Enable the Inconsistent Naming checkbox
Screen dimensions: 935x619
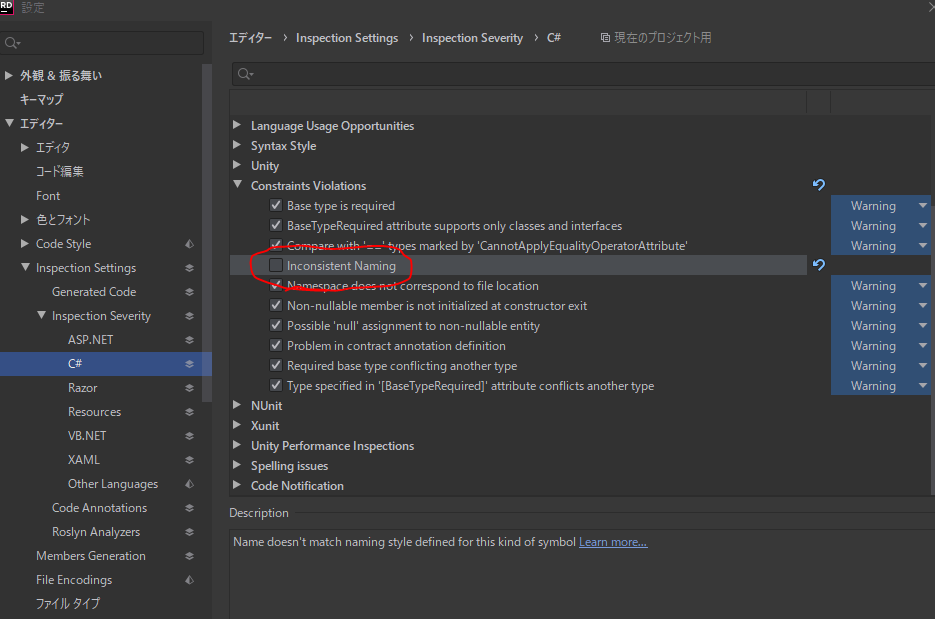276,265
